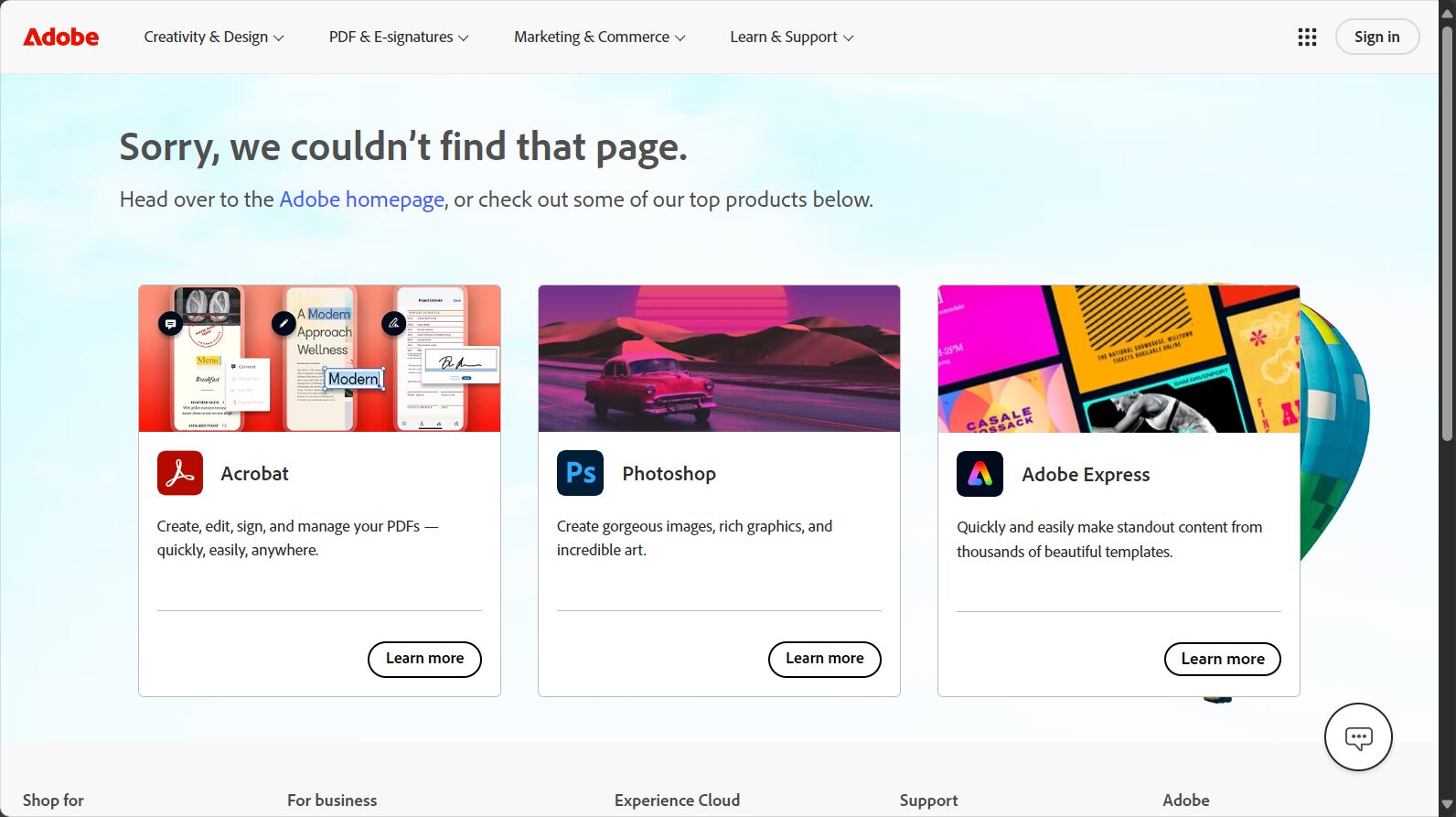Viewport: 1456px width, 817px height.
Task: Open the Photoshop pink car image
Action: coord(719,359)
